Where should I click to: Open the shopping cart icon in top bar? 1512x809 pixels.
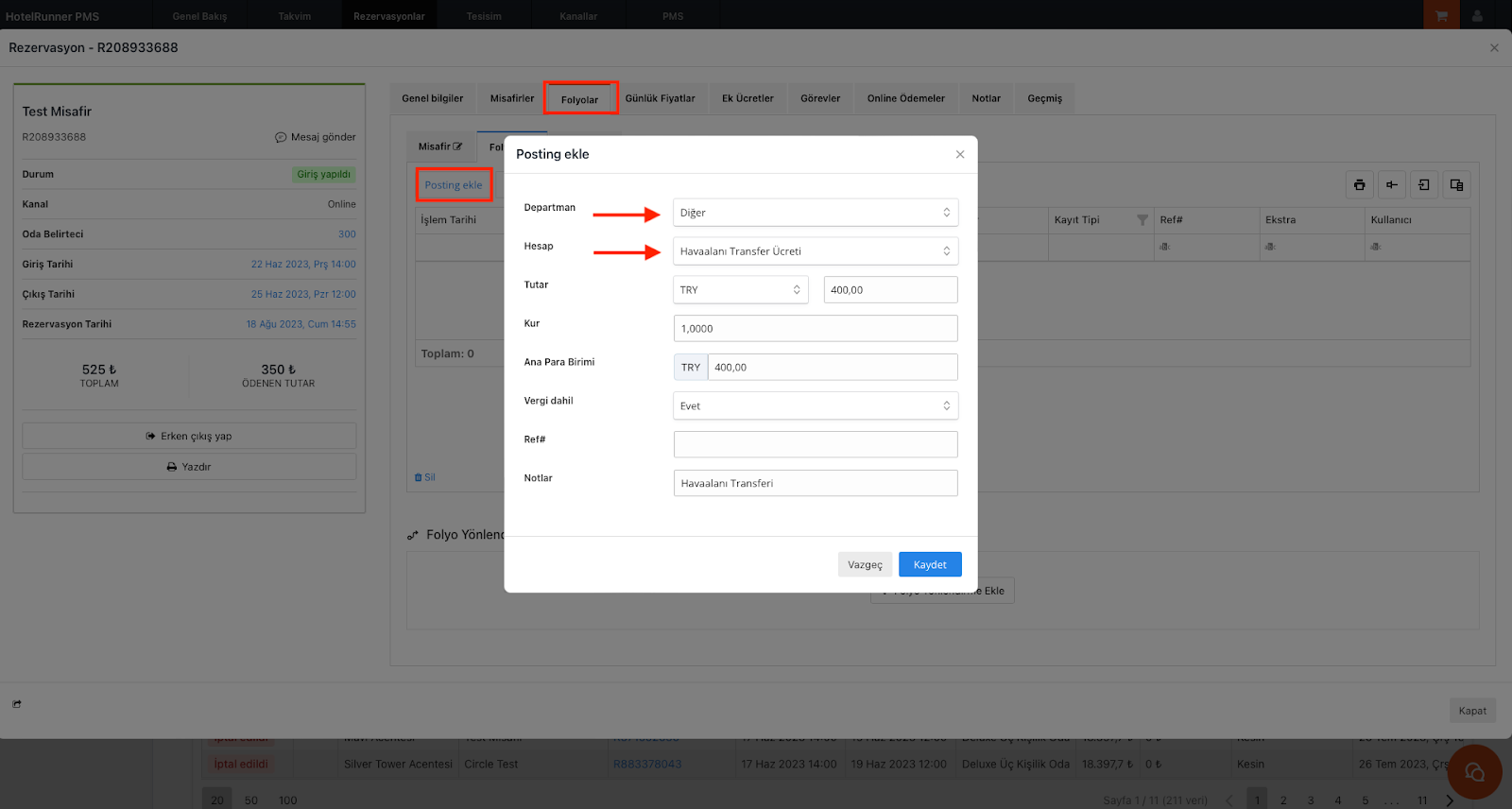tap(1441, 15)
